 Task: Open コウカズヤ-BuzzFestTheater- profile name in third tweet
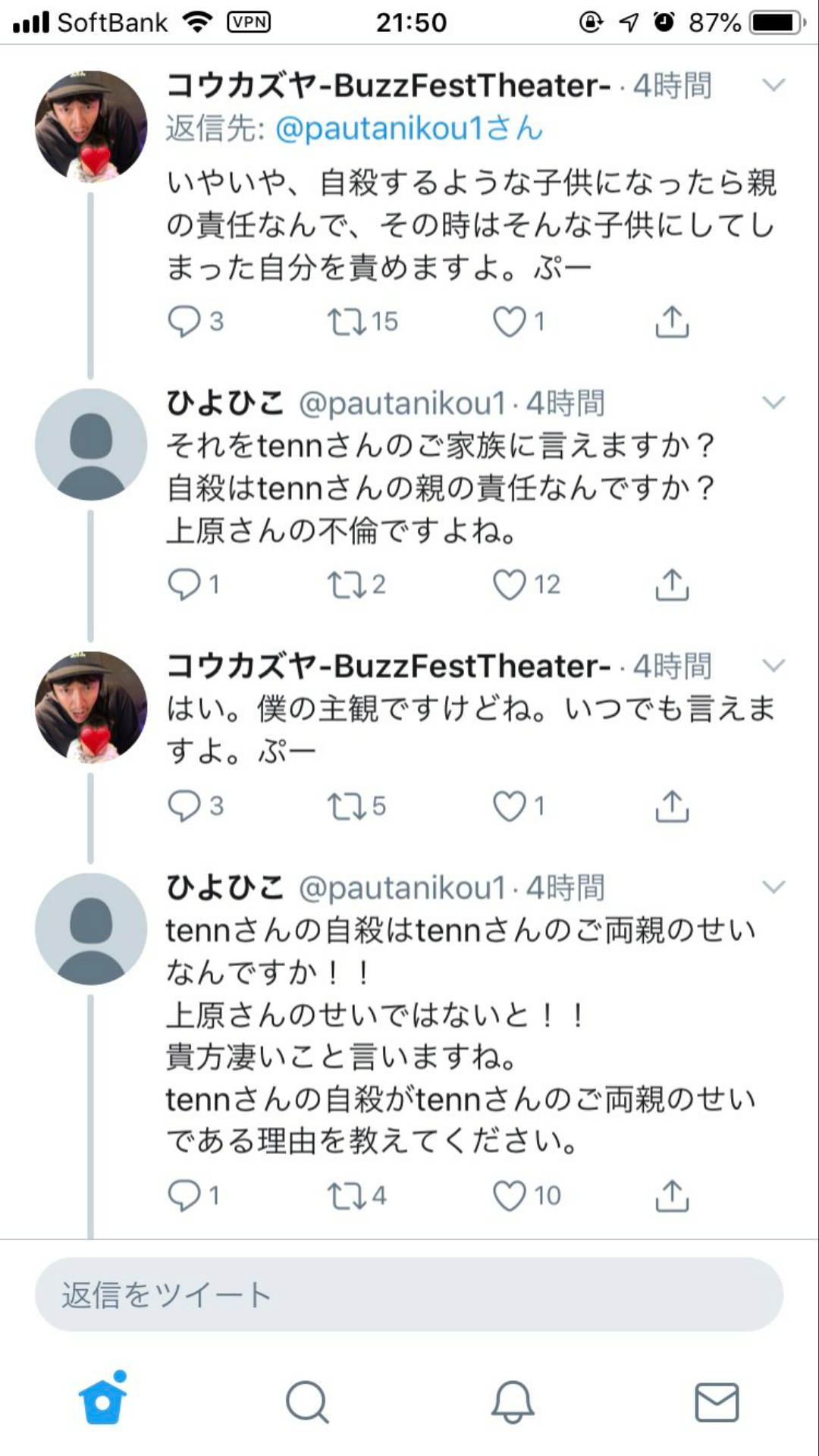(x=388, y=666)
